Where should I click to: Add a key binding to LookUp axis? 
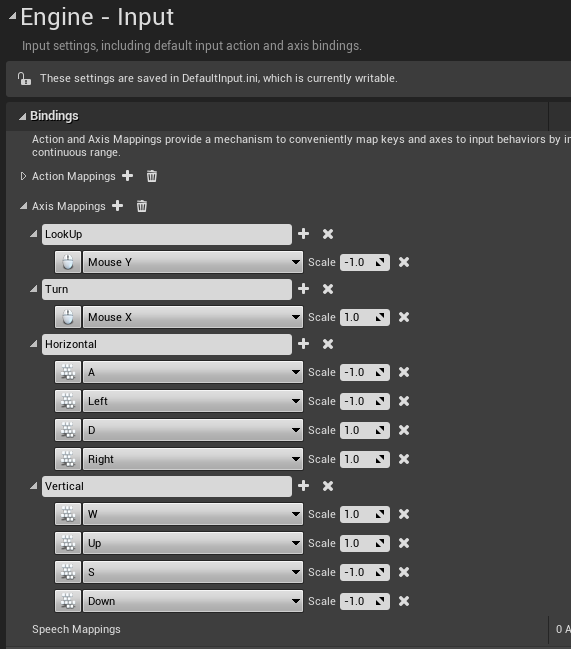(303, 234)
